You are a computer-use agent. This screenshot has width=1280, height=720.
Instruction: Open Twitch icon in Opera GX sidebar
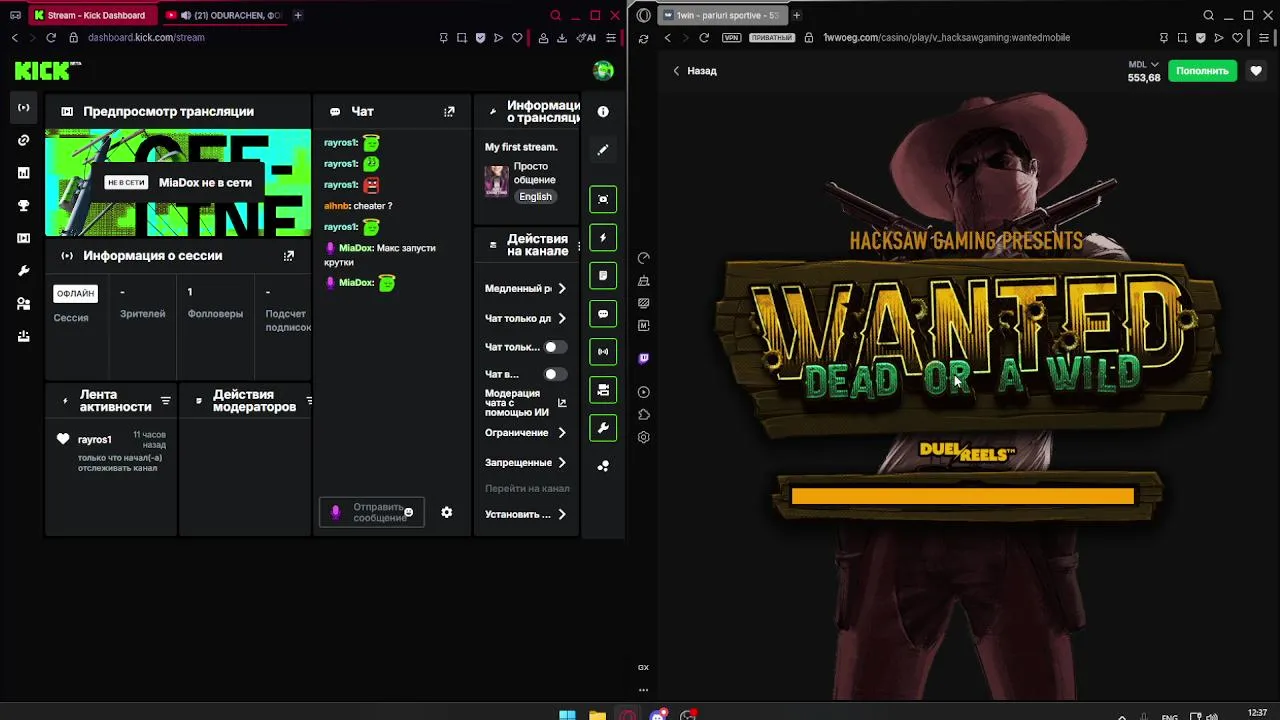(x=643, y=358)
